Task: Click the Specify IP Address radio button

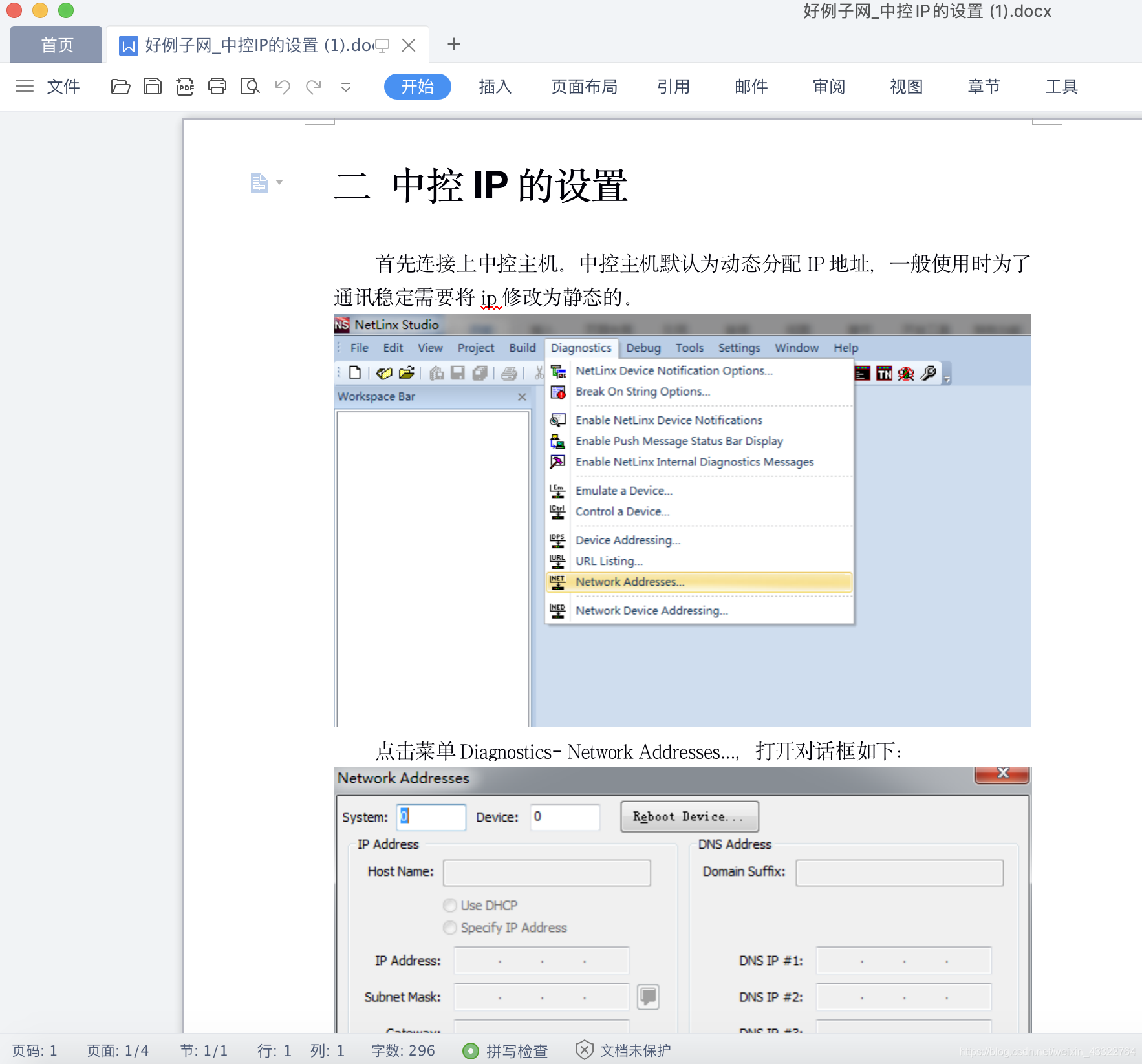Action: (x=450, y=928)
